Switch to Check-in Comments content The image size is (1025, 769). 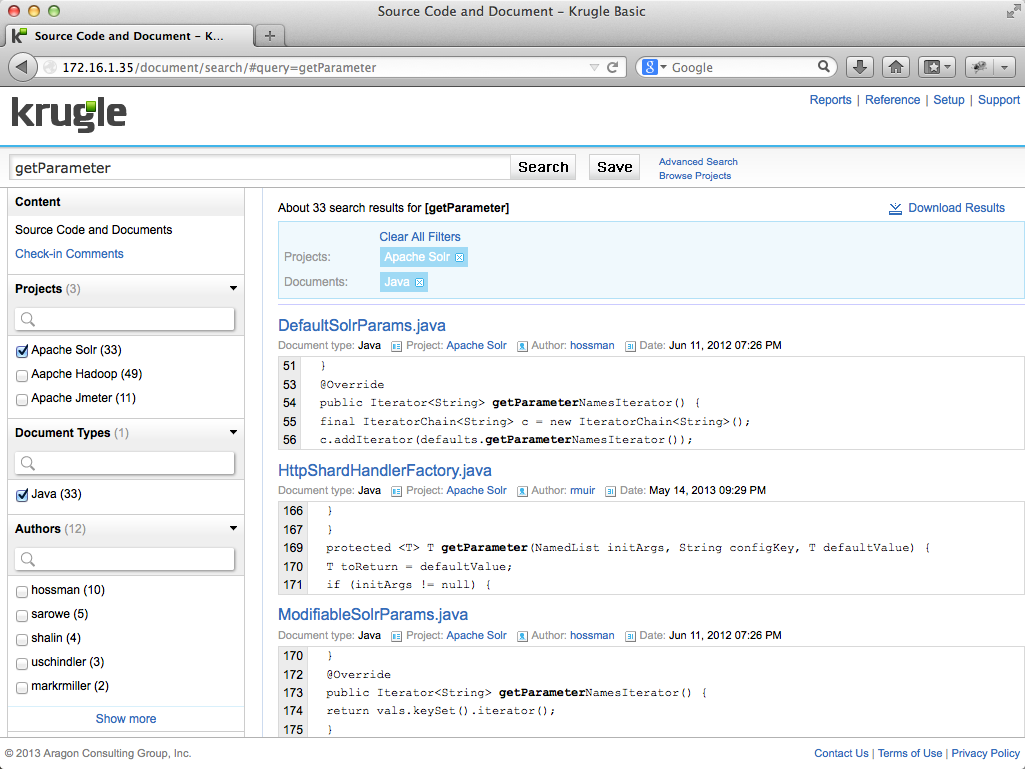pos(69,254)
